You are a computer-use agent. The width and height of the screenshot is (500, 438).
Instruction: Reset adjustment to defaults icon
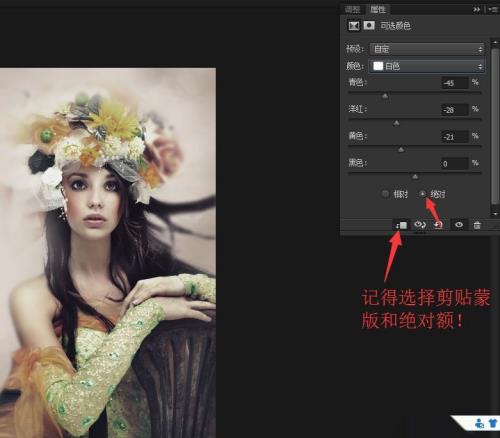coord(439,225)
